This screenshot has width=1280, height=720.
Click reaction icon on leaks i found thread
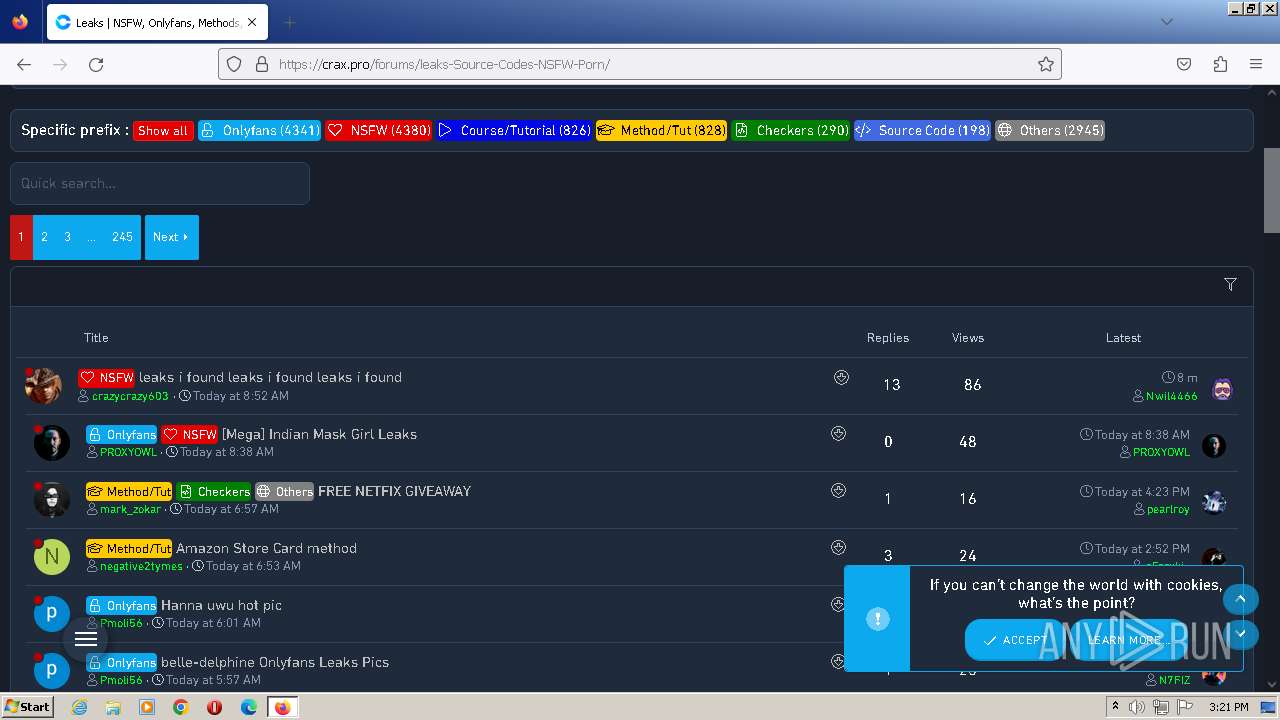pyautogui.click(x=841, y=377)
